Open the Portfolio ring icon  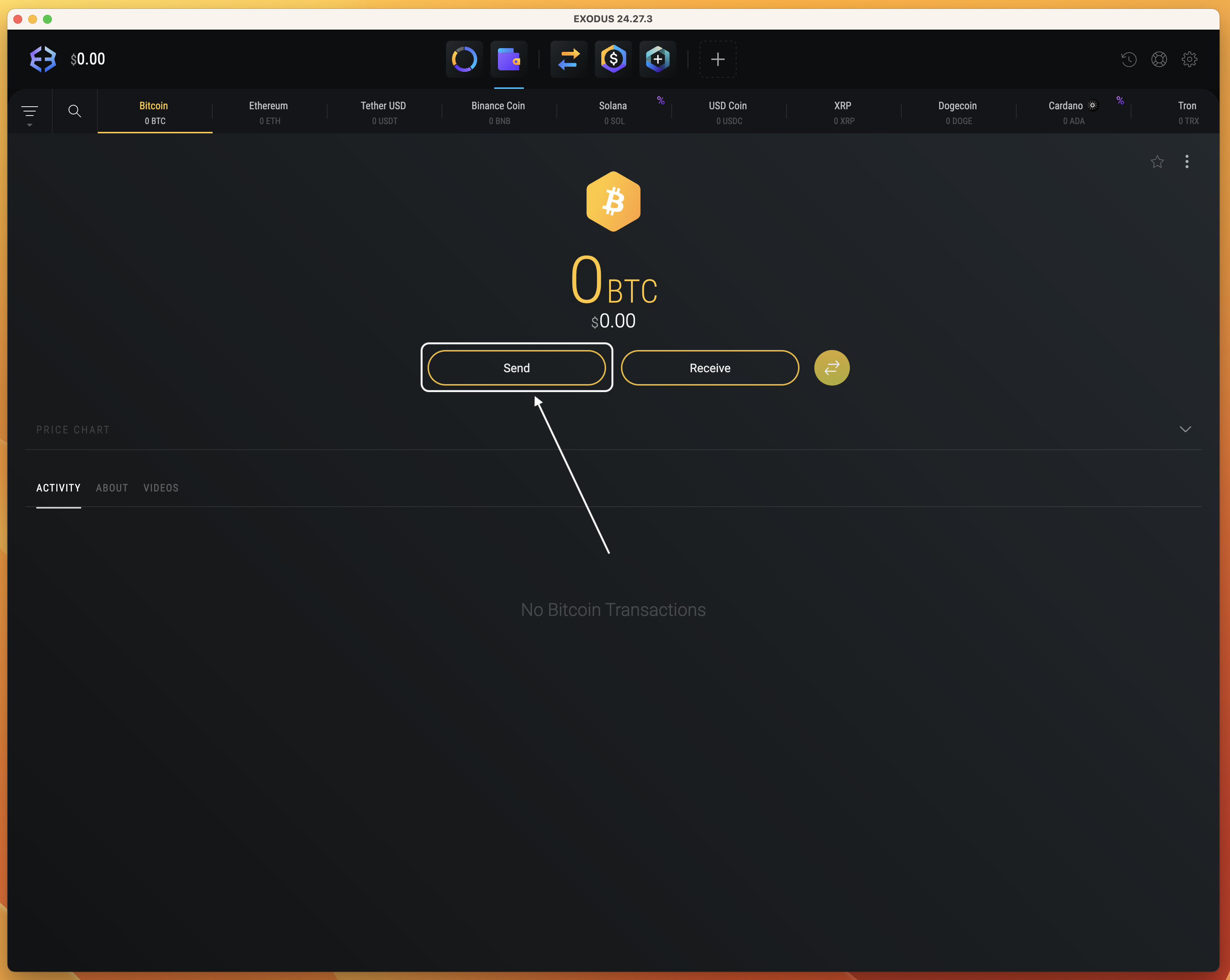(464, 59)
